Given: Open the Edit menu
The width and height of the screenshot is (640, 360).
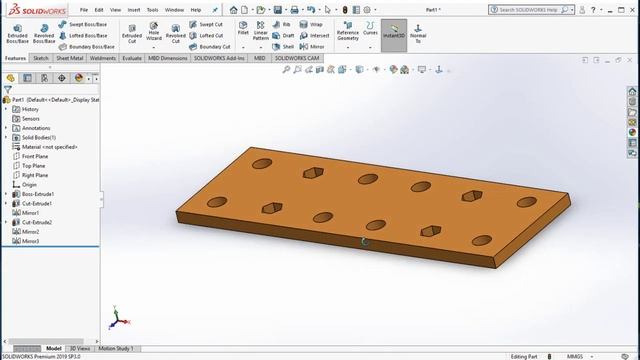Looking at the screenshot, I should 99,10.
